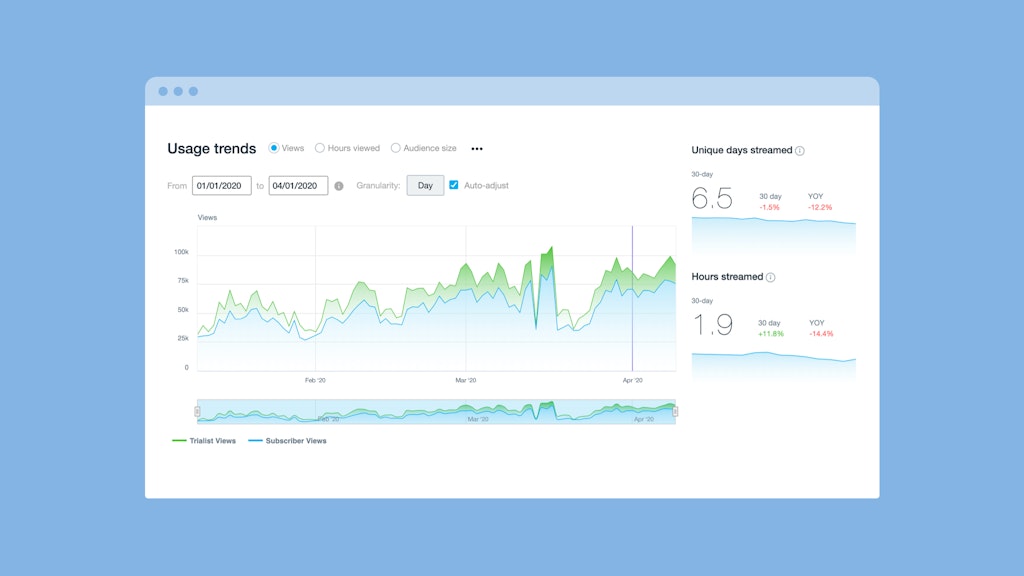Viewport: 1024px width, 576px height.
Task: Click the right handle of the range navigator
Action: 675,412
